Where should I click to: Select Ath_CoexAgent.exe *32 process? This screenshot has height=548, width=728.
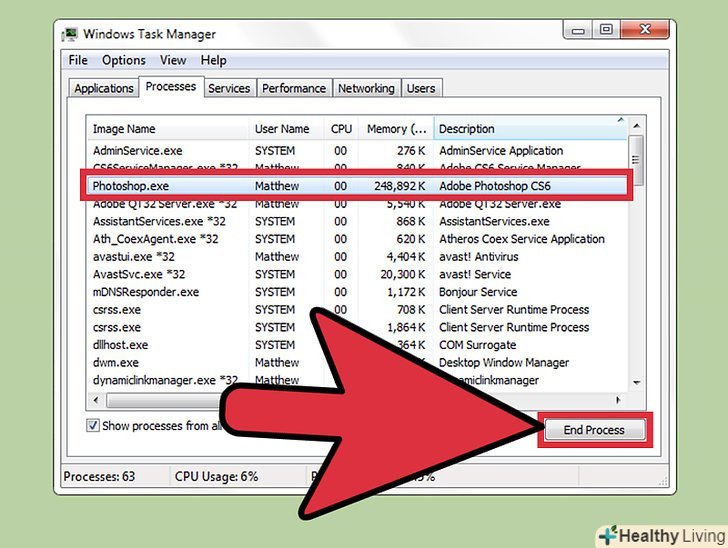click(x=357, y=239)
